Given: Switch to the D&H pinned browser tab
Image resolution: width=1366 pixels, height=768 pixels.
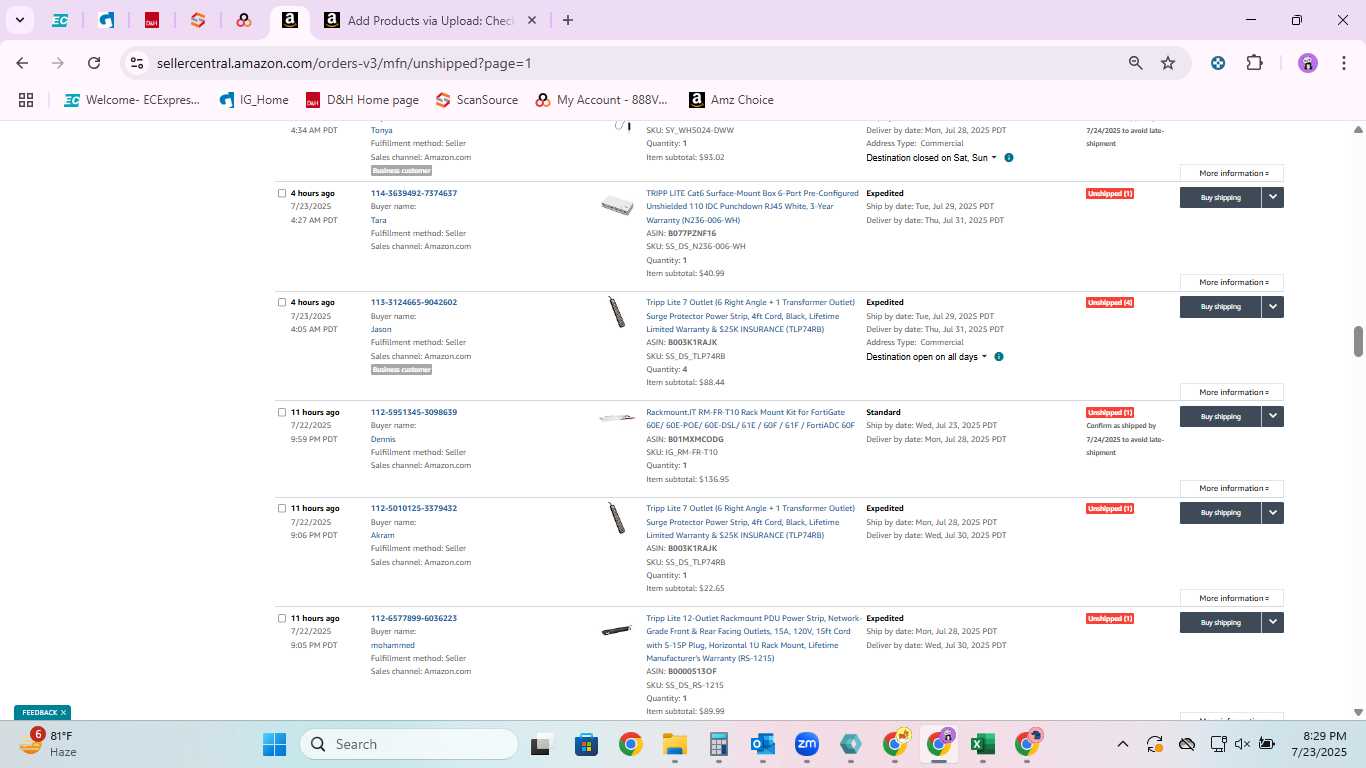Looking at the screenshot, I should pyautogui.click(x=152, y=20).
